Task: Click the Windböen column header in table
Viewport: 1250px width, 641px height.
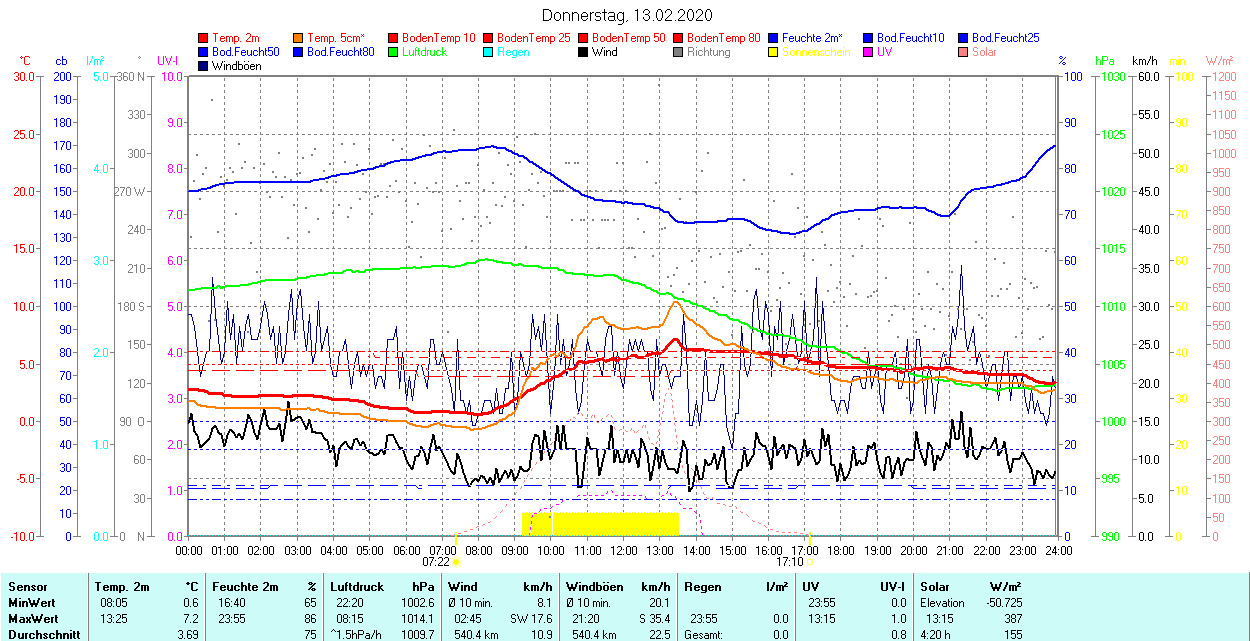Action: click(596, 587)
